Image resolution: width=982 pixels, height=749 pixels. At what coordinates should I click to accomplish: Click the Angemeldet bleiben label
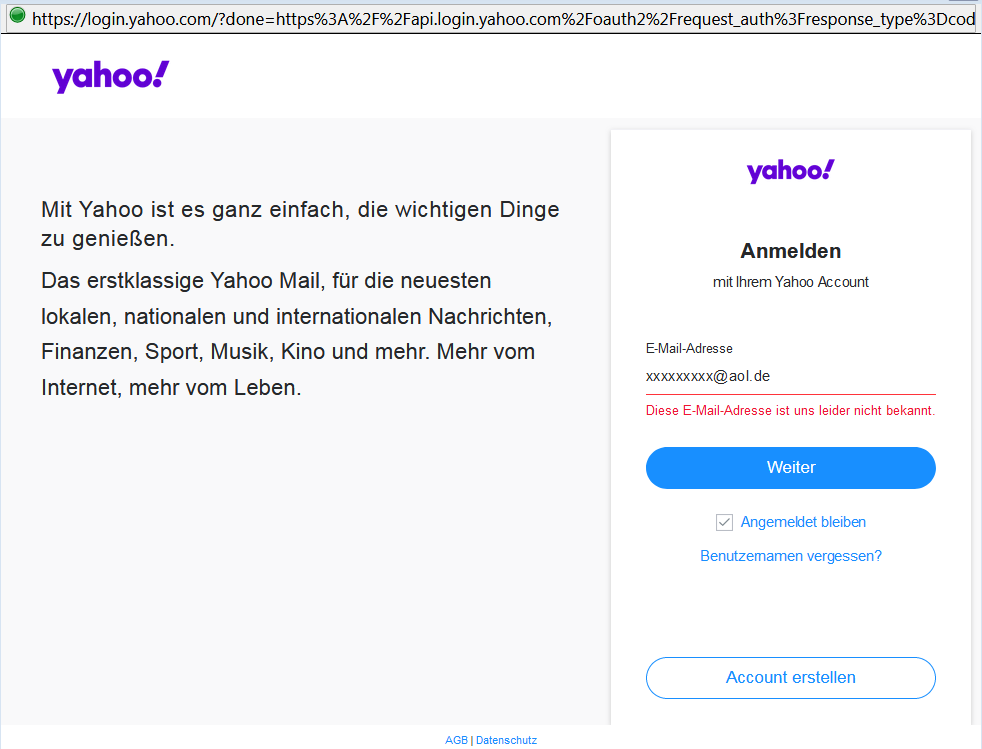[803, 522]
